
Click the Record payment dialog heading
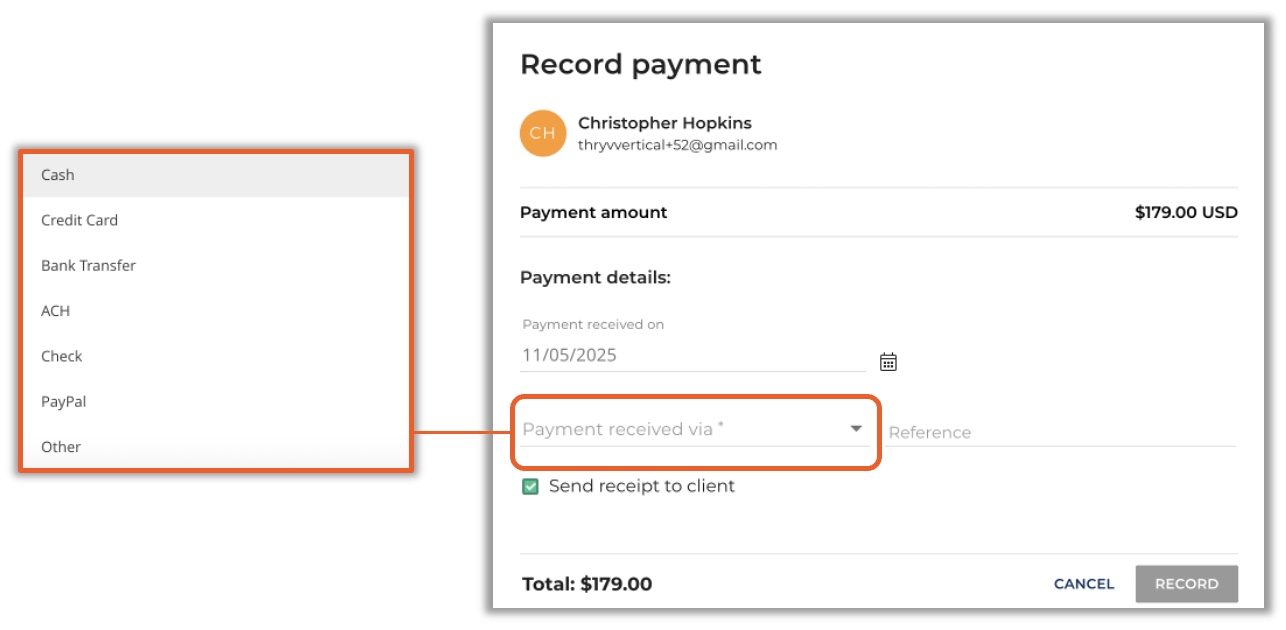[640, 64]
